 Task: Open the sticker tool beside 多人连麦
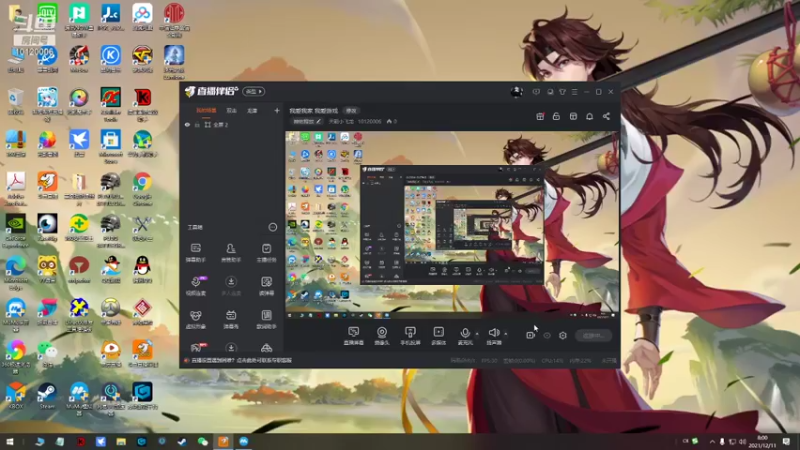(266, 286)
